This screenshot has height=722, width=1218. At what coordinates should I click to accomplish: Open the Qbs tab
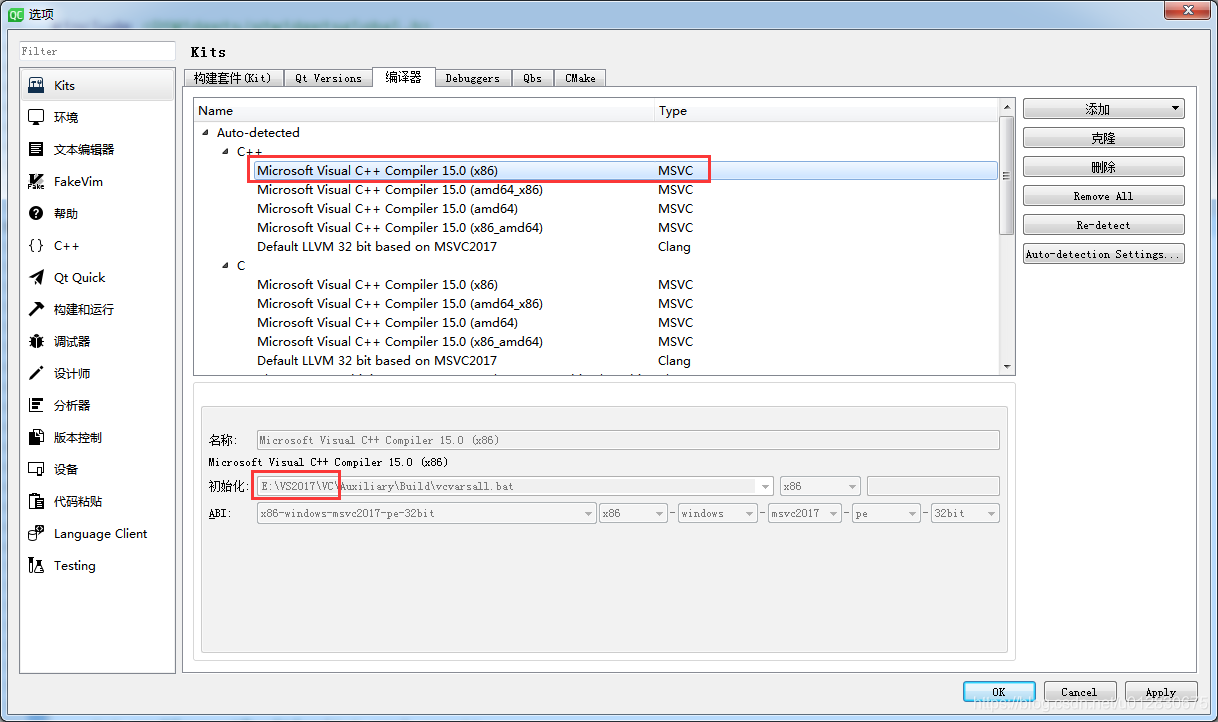(533, 78)
